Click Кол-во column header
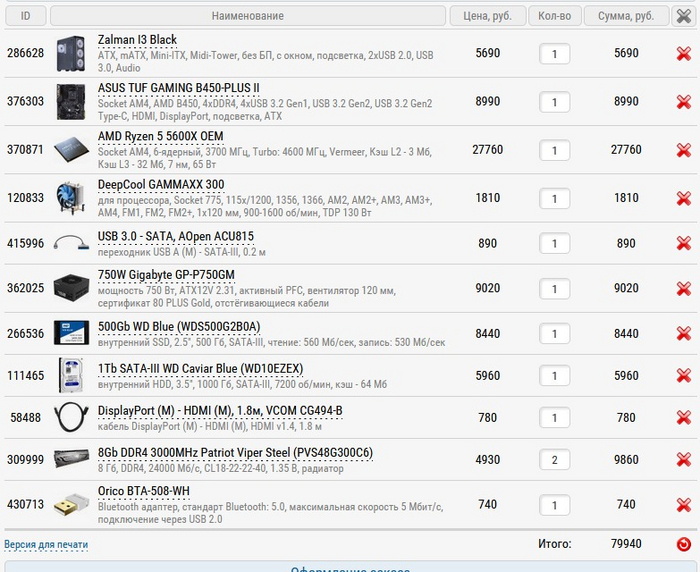Image resolution: width=700 pixels, height=572 pixels. [x=554, y=16]
